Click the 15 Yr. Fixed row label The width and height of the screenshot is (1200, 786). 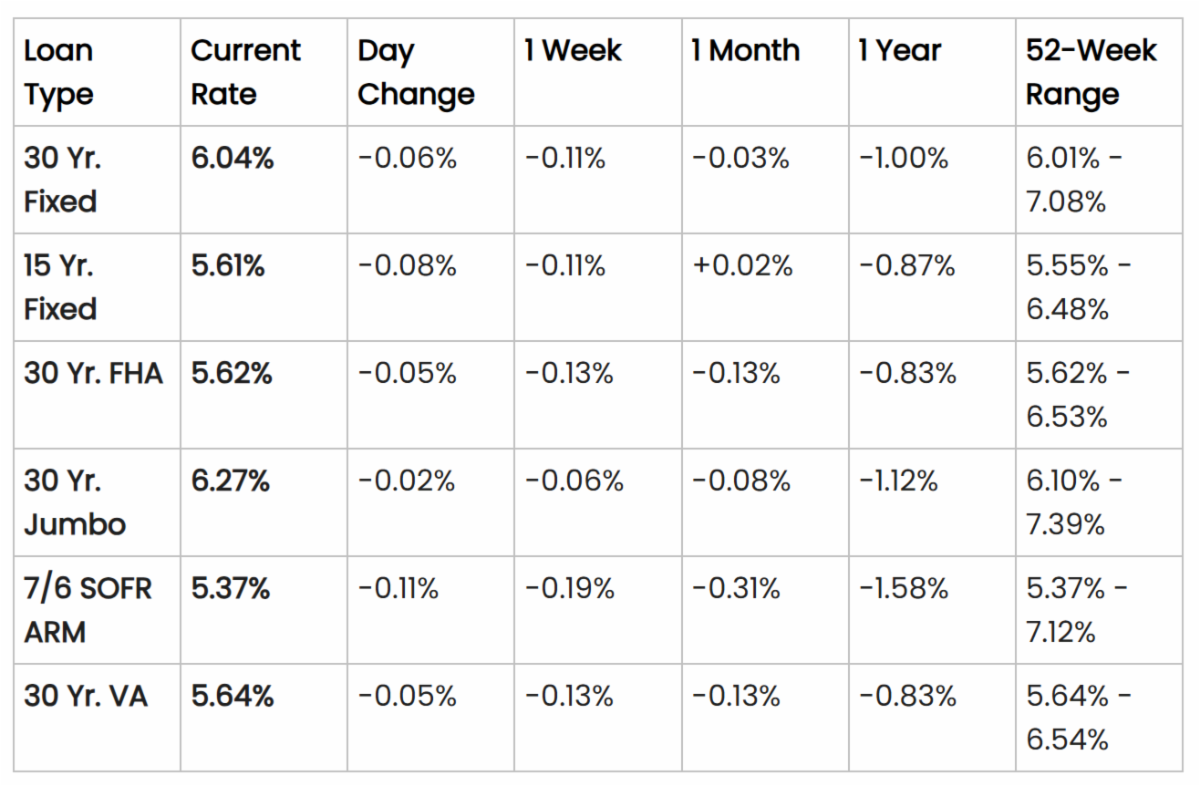pos(61,287)
